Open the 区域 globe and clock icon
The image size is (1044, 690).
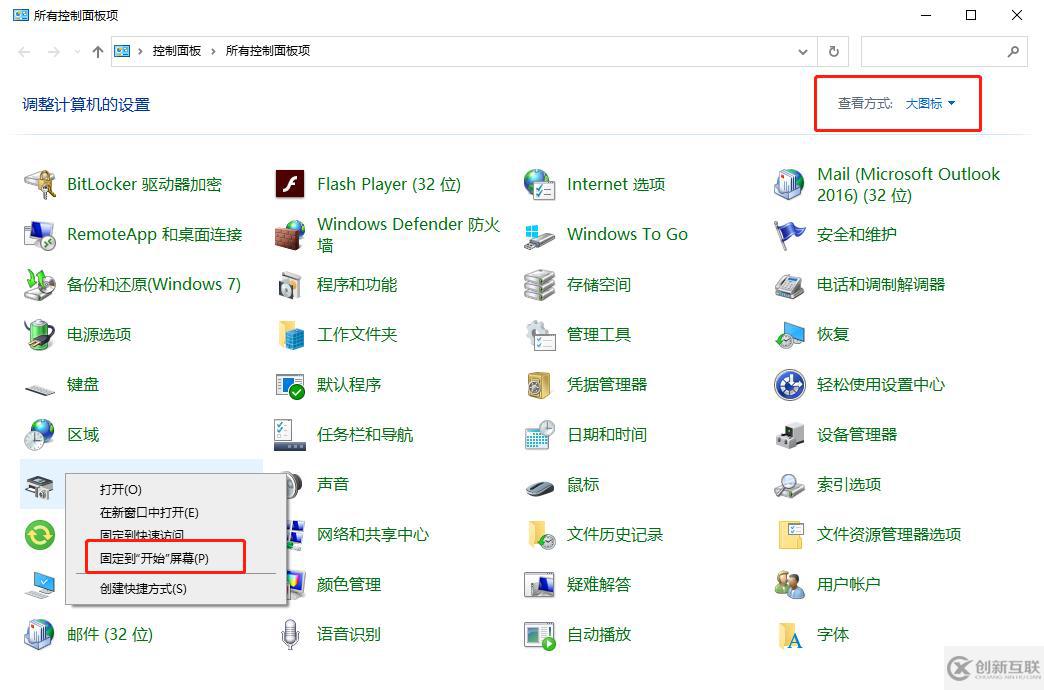tap(40, 435)
